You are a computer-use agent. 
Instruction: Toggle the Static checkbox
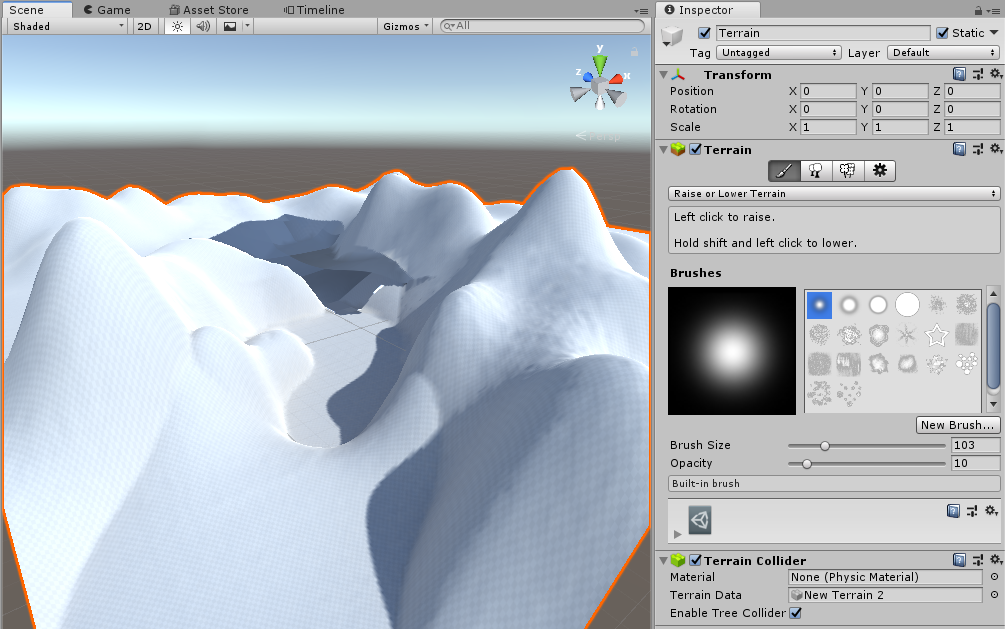click(x=942, y=33)
